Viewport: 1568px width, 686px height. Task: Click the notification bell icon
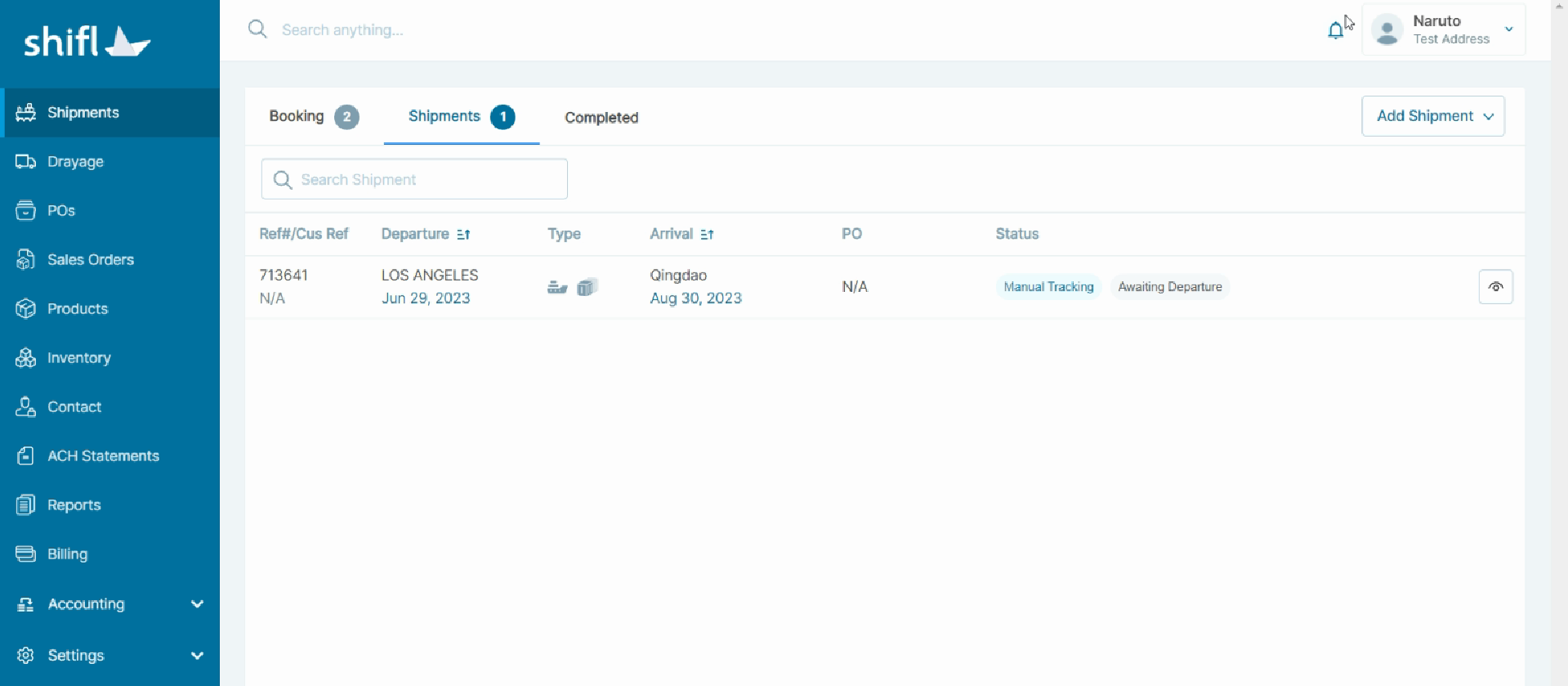pos(1335,31)
